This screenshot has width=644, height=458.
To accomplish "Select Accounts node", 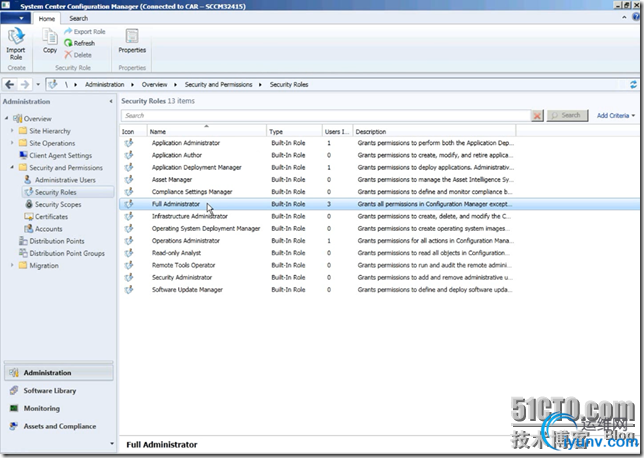I will [43, 229].
